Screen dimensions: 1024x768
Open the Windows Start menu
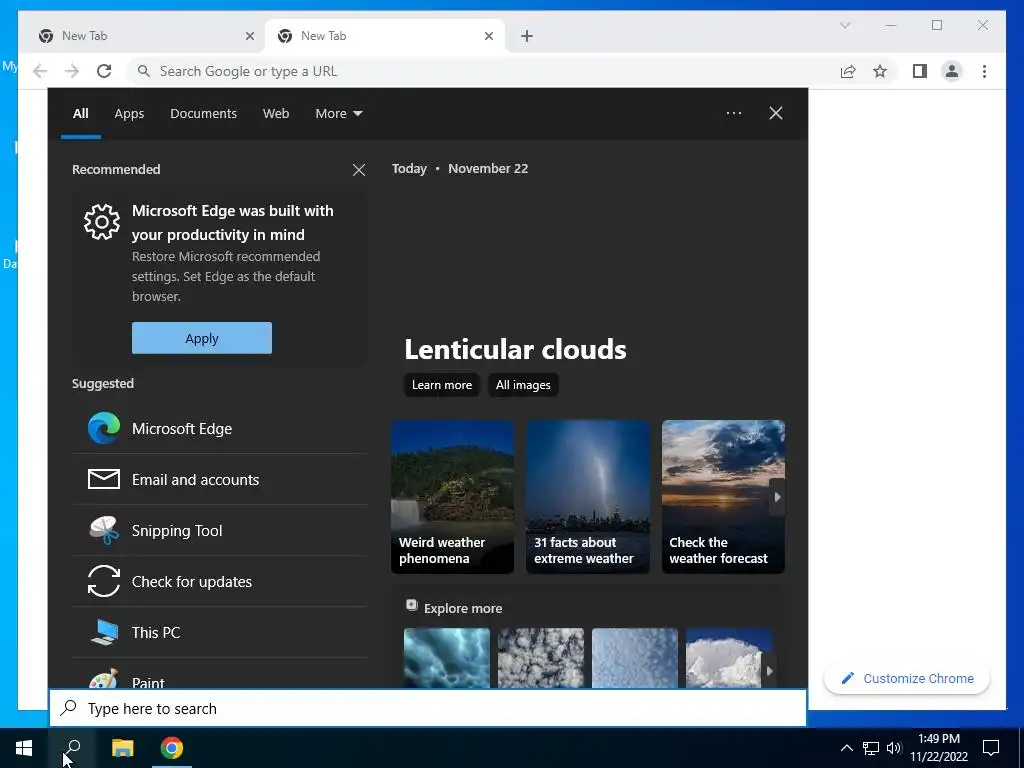[x=24, y=748]
